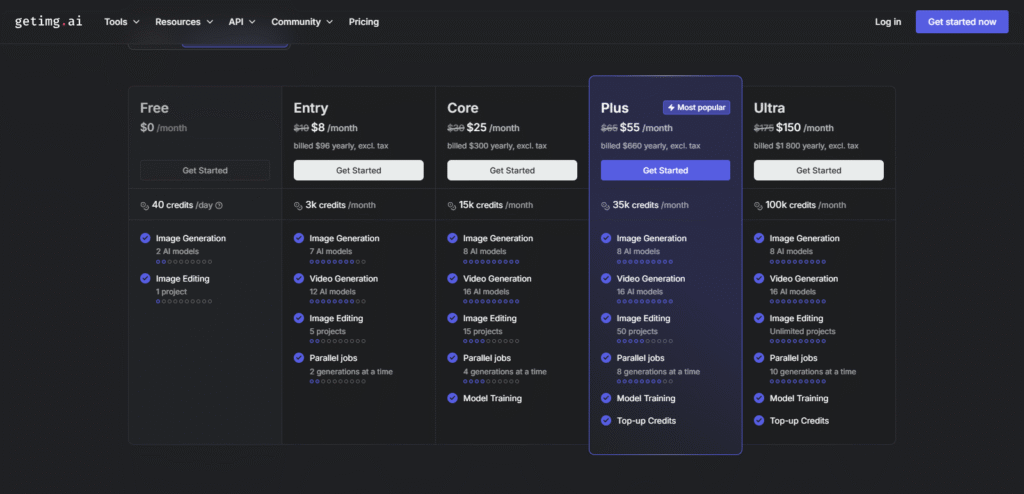Screen dimensions: 1024x494
Task: Click the lightning icon in Most popular badge
Action: click(x=672, y=107)
